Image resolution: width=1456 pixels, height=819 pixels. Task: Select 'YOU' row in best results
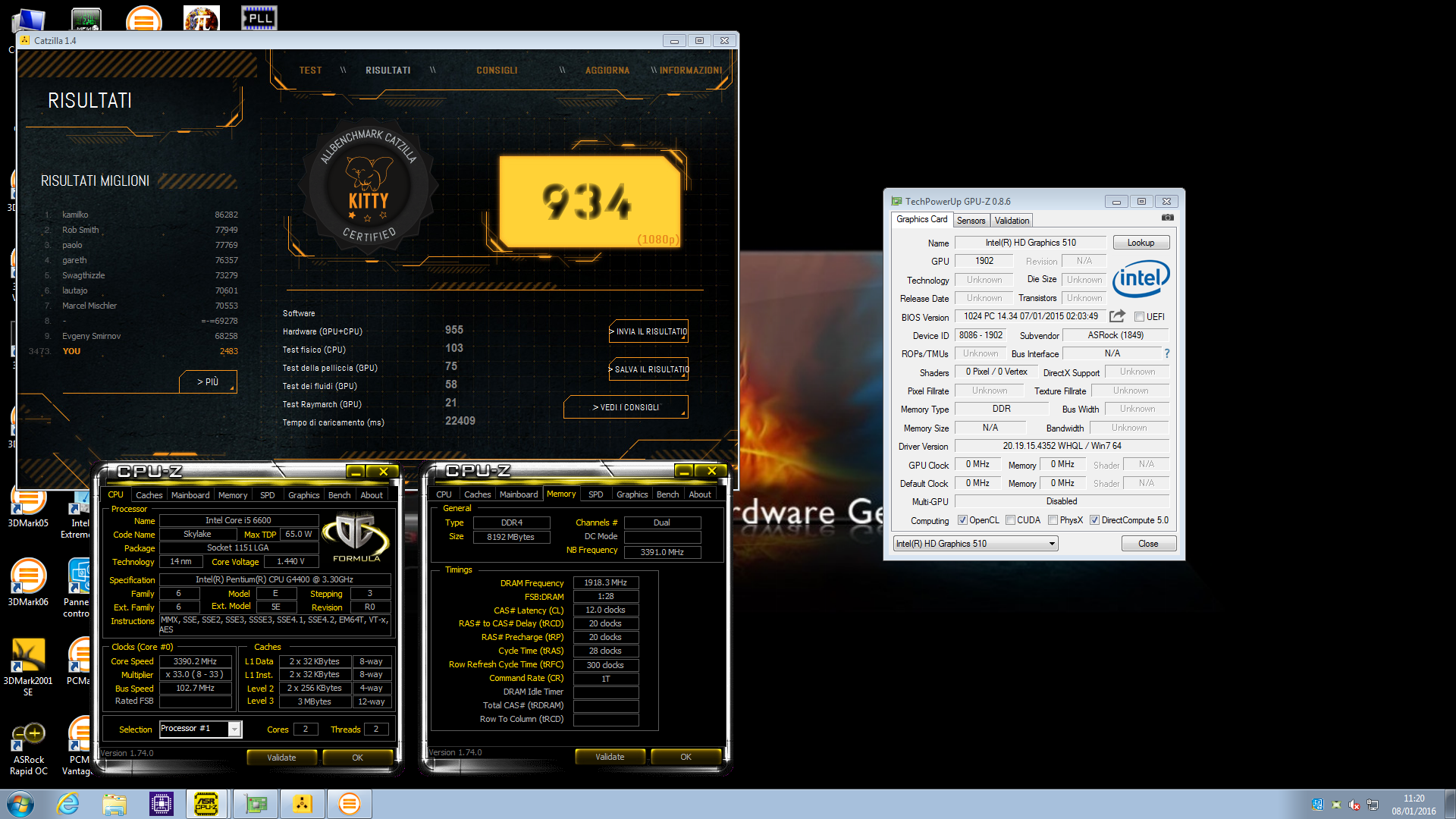pyautogui.click(x=134, y=351)
